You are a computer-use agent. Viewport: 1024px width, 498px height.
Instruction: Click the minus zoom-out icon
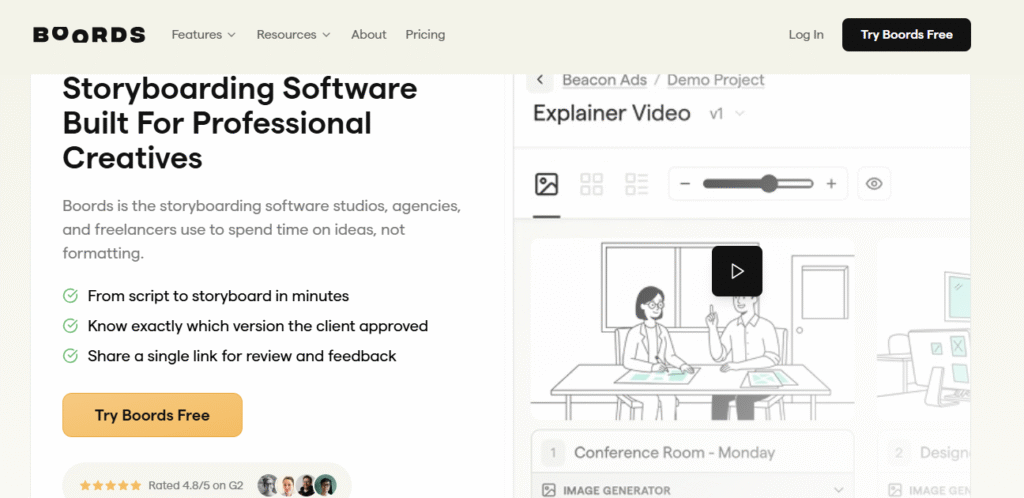point(685,184)
